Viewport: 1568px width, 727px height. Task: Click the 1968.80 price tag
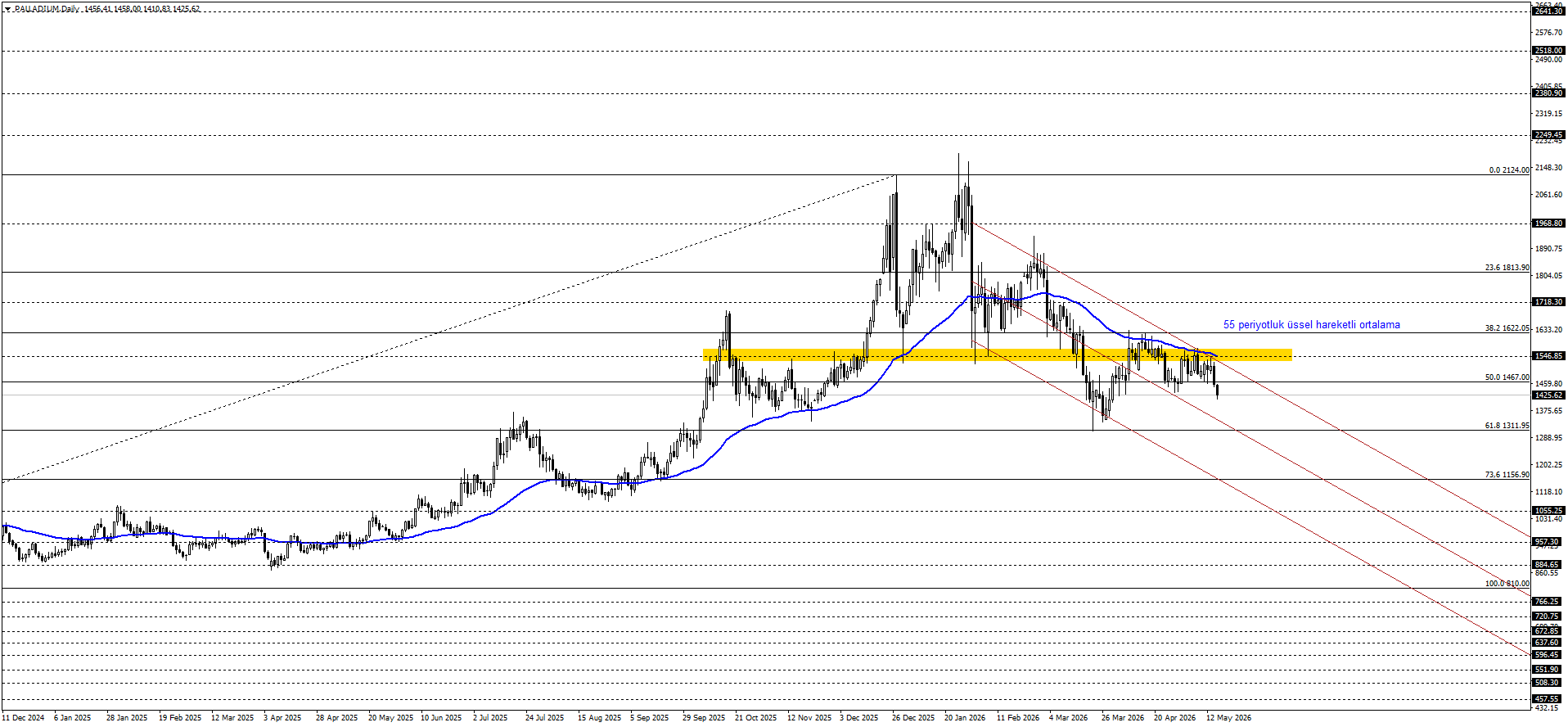tap(1548, 224)
